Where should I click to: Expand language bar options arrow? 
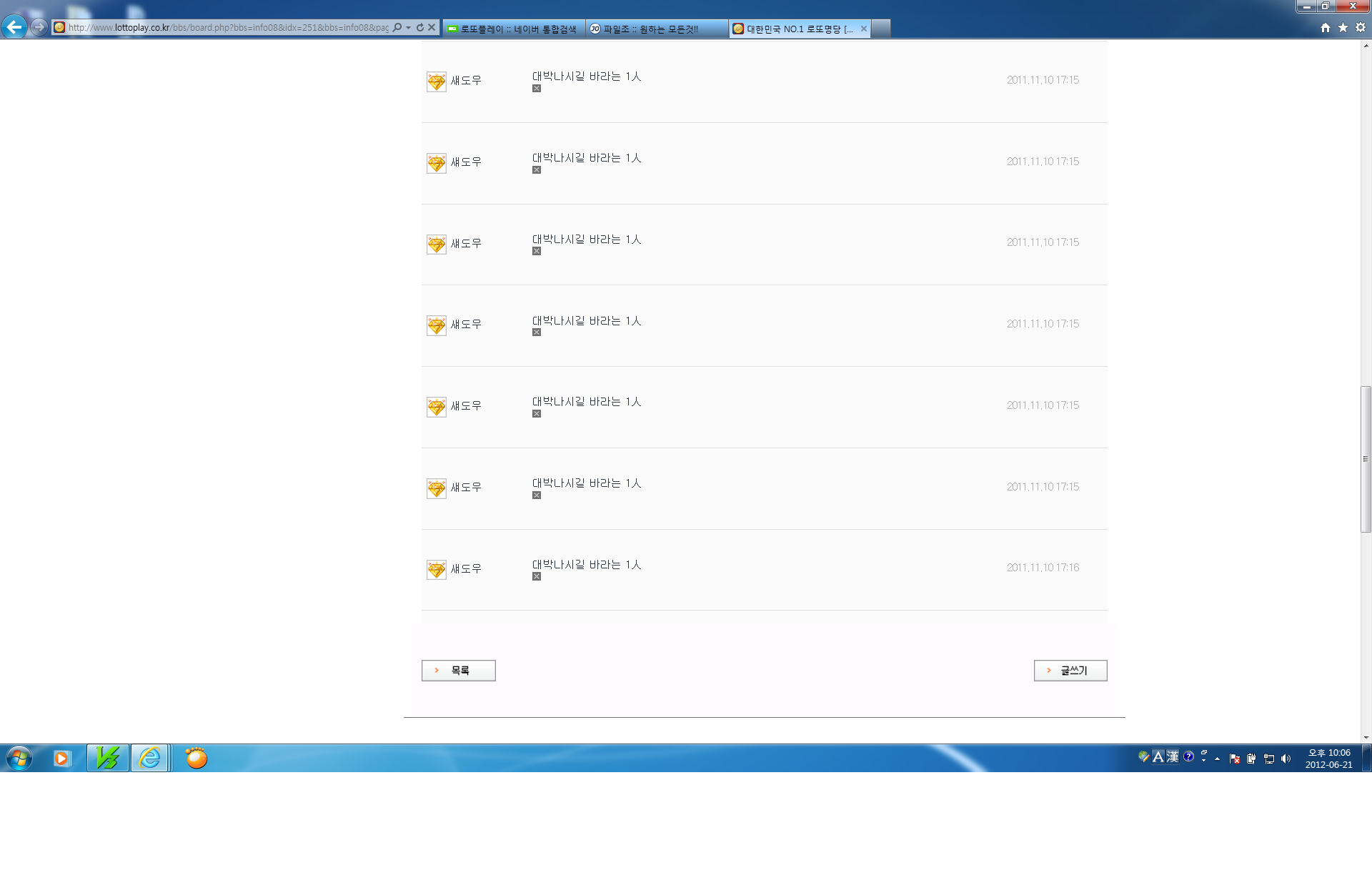1203,761
